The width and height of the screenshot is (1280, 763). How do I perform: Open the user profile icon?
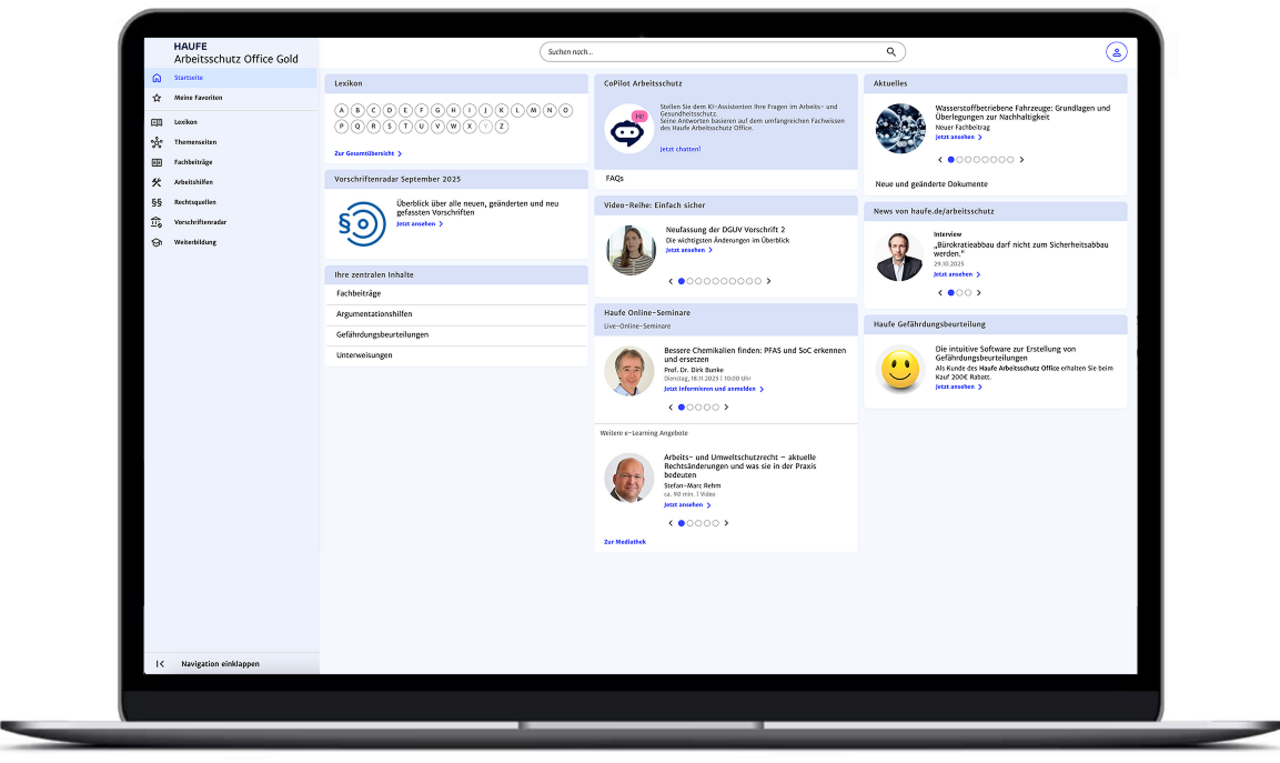click(1116, 52)
